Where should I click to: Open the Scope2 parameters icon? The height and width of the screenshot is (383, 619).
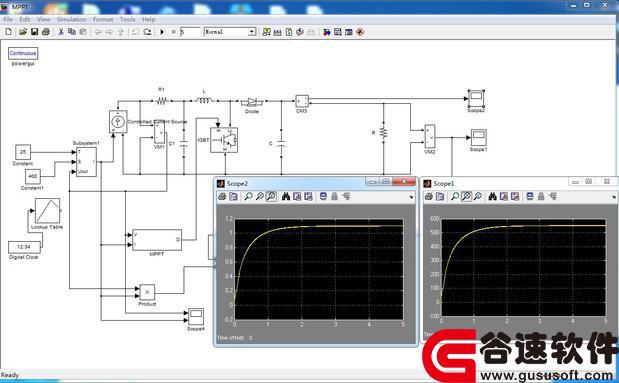coord(234,197)
